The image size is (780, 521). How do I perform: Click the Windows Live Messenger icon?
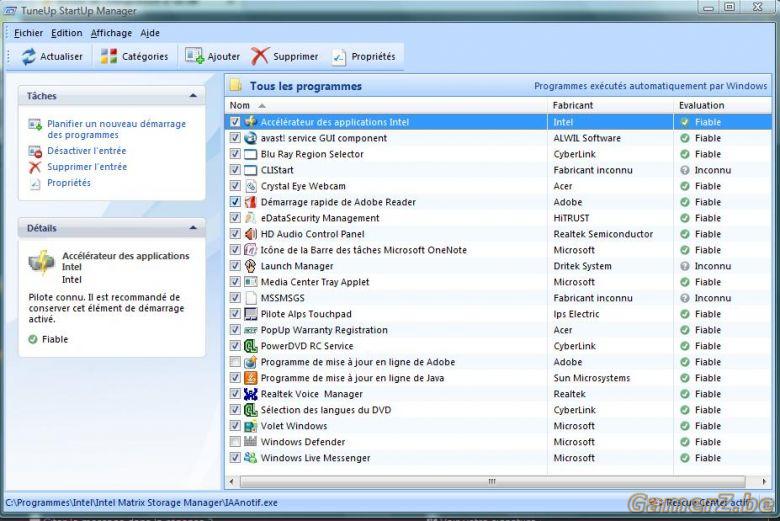click(251, 458)
